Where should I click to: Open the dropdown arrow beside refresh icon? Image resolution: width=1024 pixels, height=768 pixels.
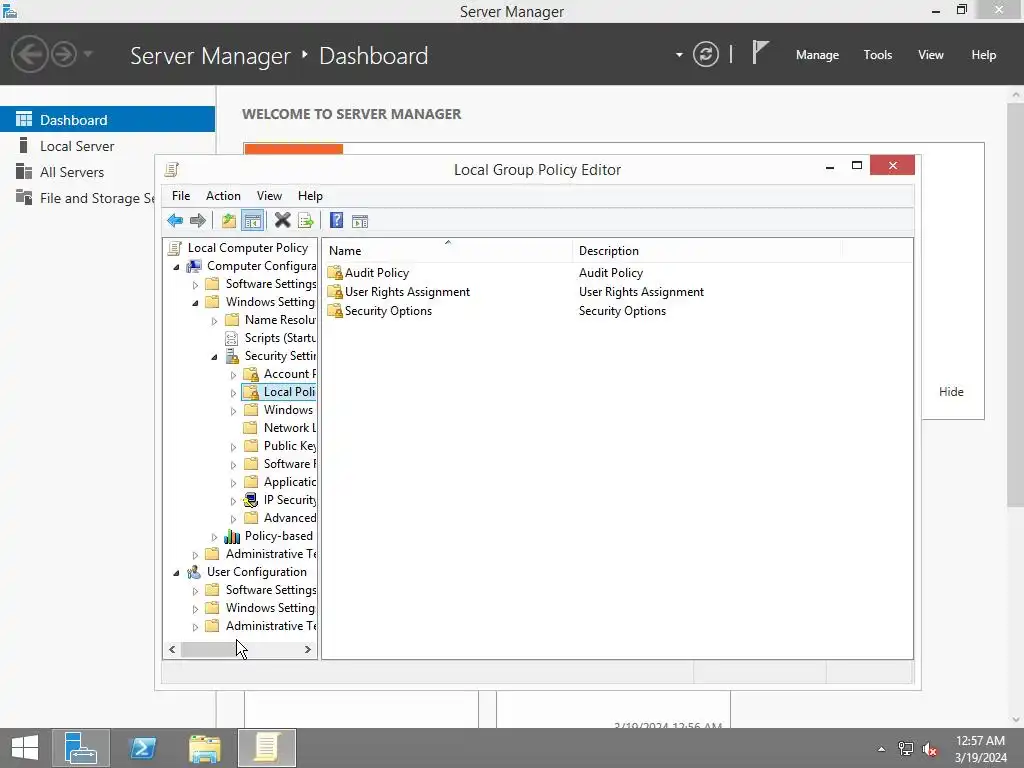tap(679, 55)
